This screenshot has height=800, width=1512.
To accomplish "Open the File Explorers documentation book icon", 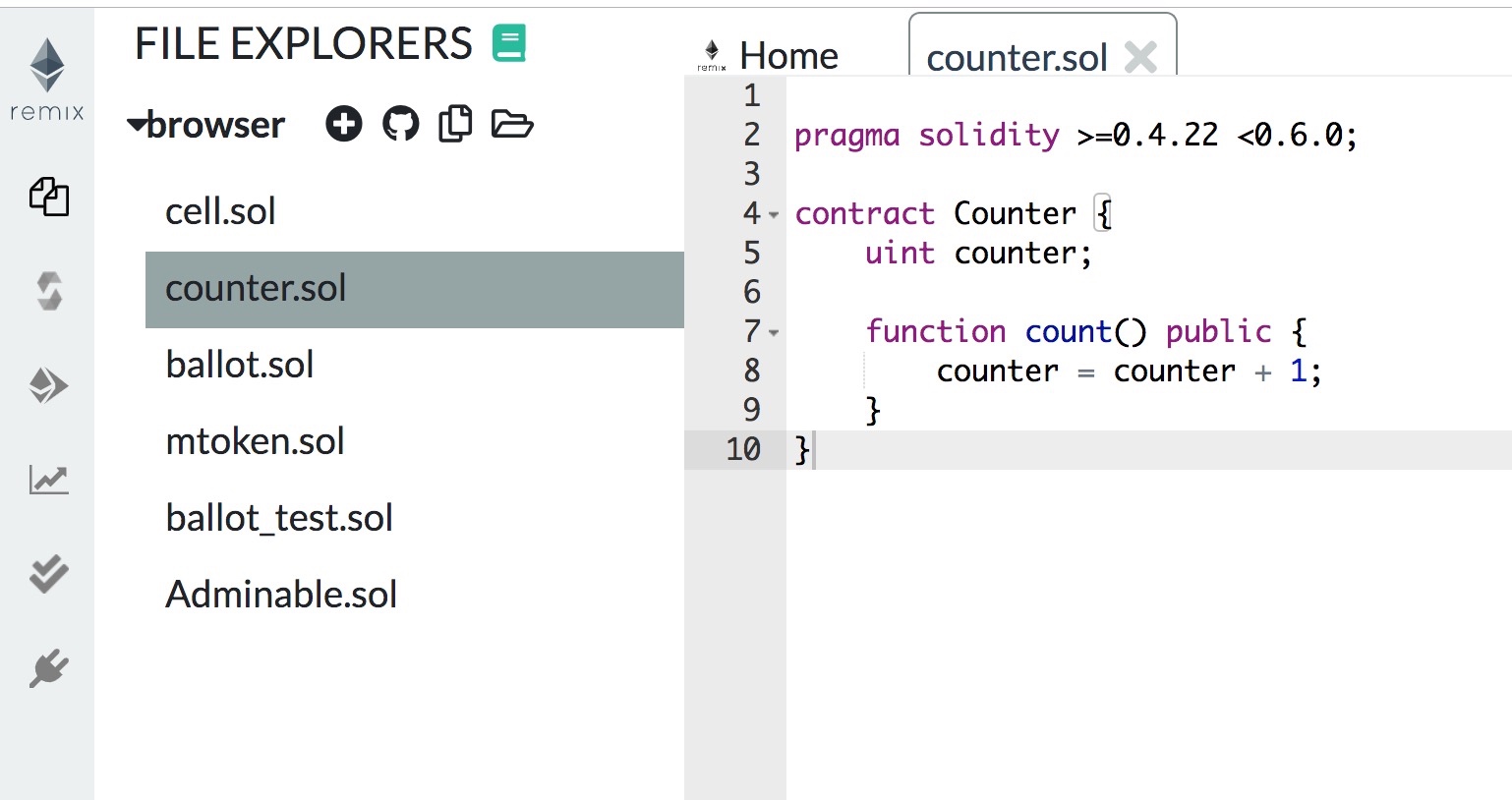I will [x=509, y=44].
